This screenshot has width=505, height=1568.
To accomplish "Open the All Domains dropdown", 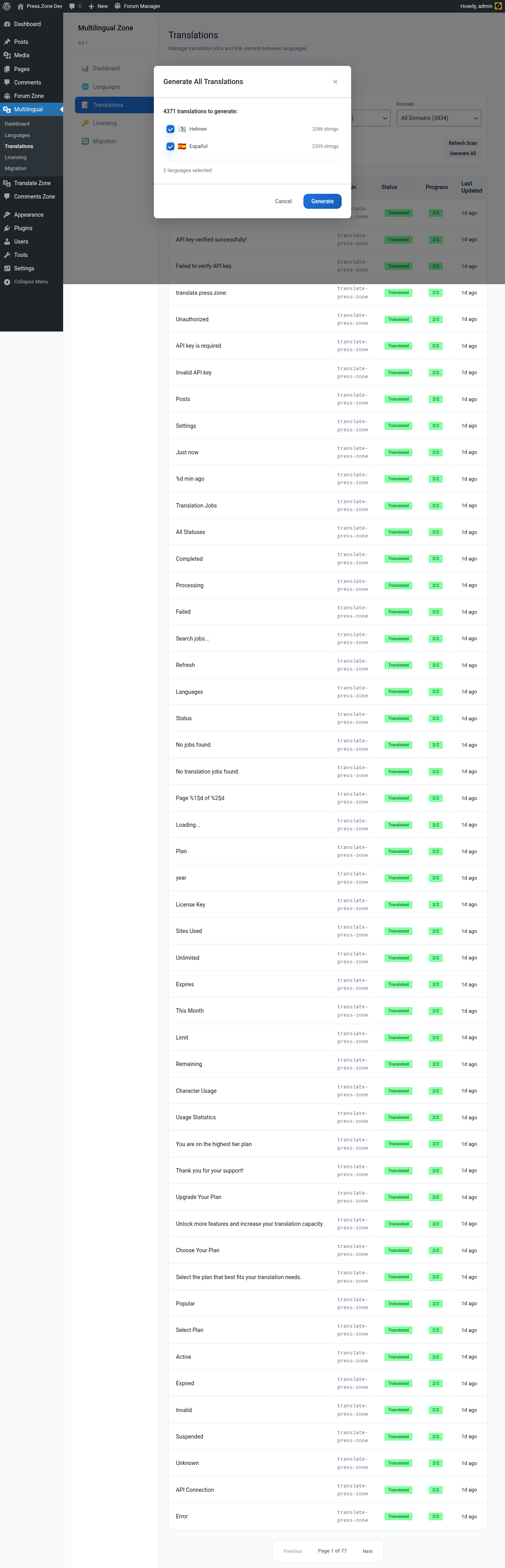I will click(439, 118).
